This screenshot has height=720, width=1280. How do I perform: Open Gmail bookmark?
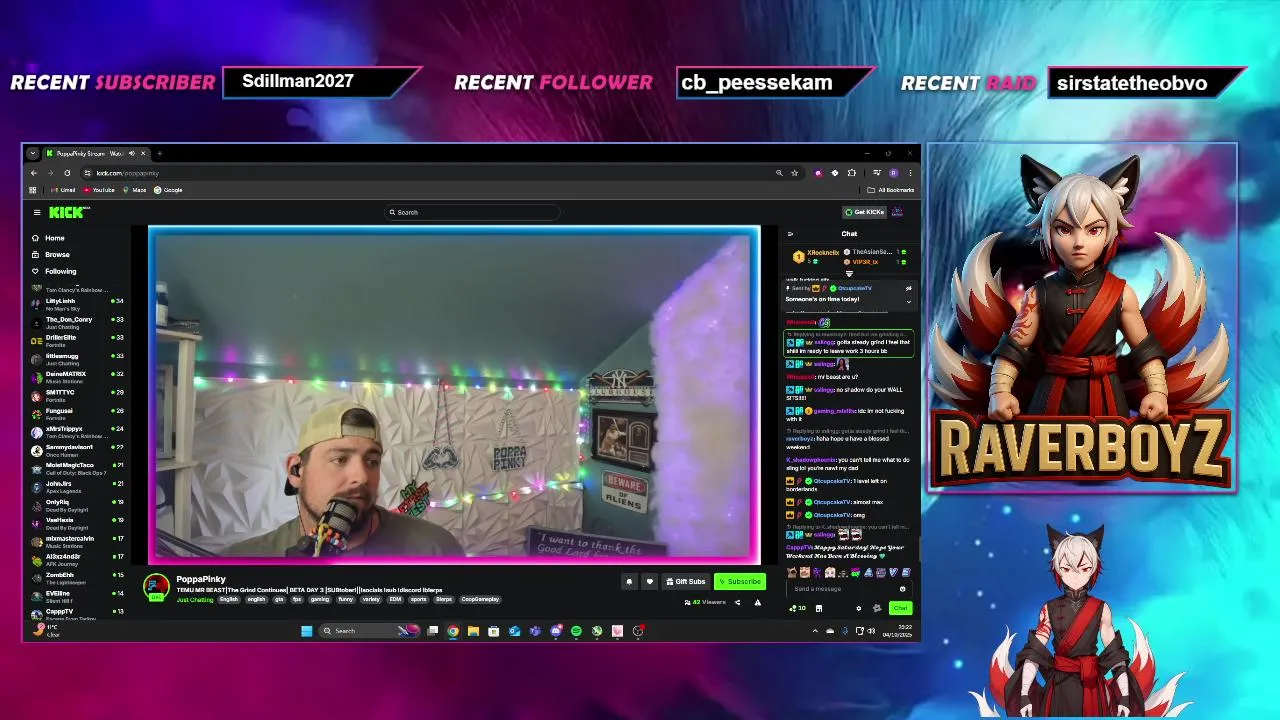64,190
